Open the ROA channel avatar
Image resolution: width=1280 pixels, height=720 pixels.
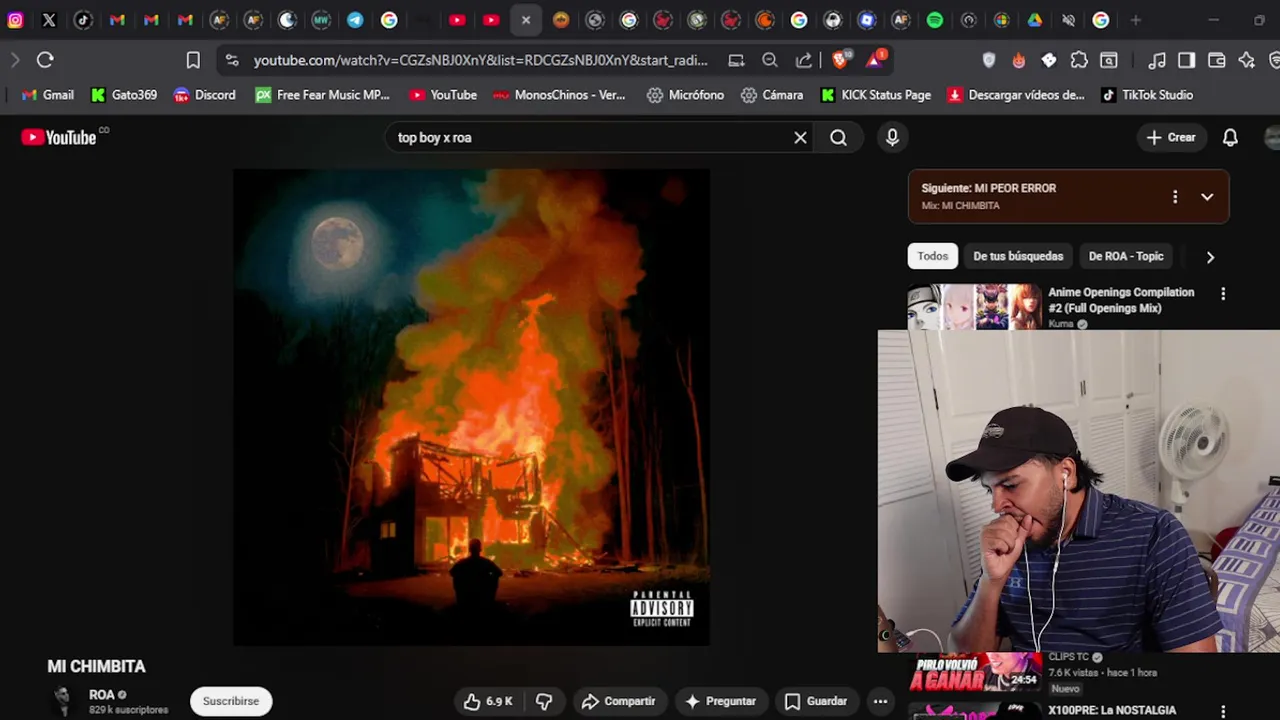pos(63,701)
